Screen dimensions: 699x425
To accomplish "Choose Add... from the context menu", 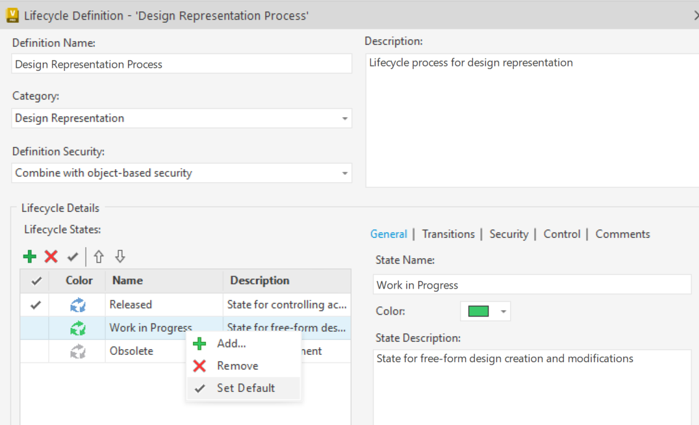I will 243,343.
